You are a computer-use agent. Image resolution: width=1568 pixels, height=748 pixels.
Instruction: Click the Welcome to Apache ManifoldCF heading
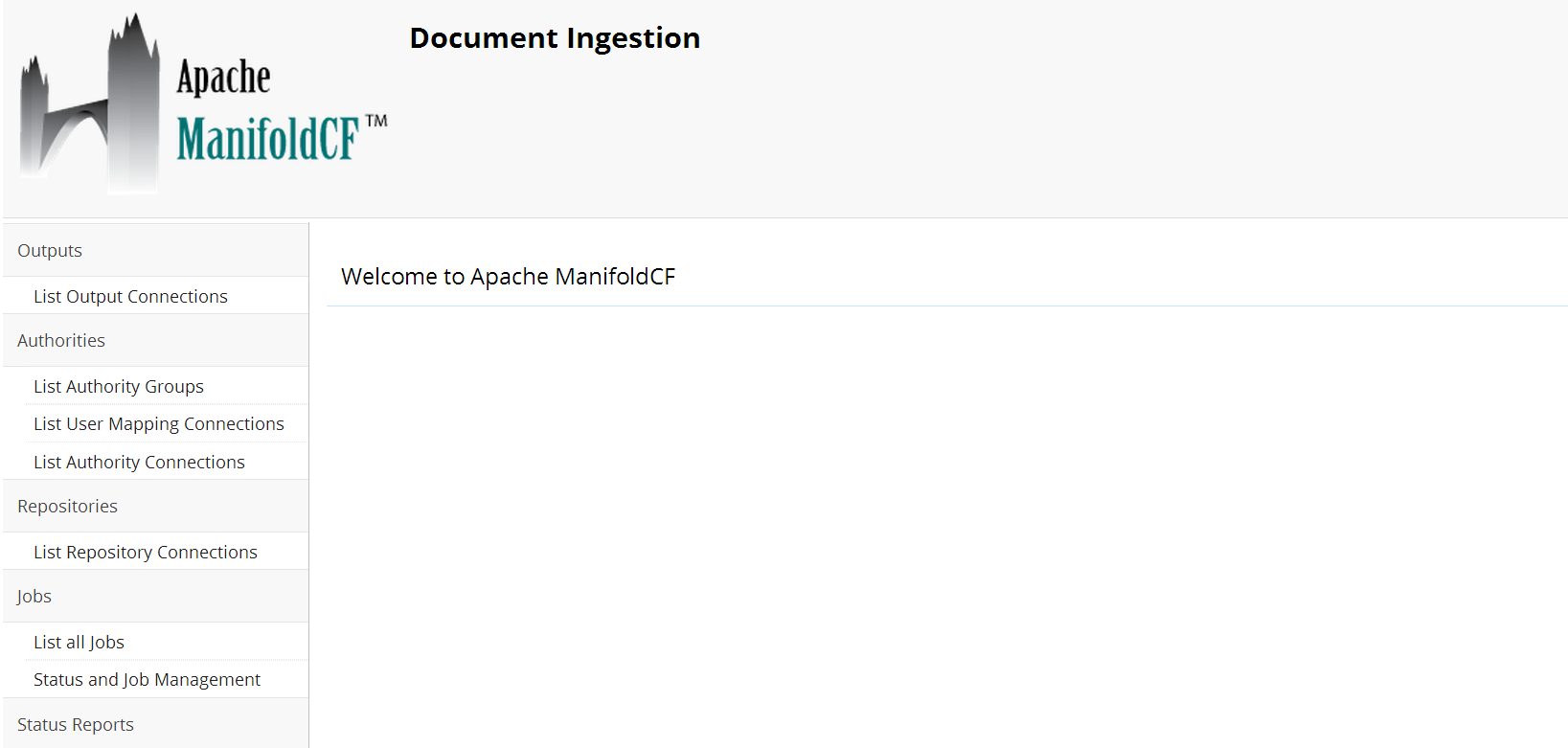(x=508, y=277)
